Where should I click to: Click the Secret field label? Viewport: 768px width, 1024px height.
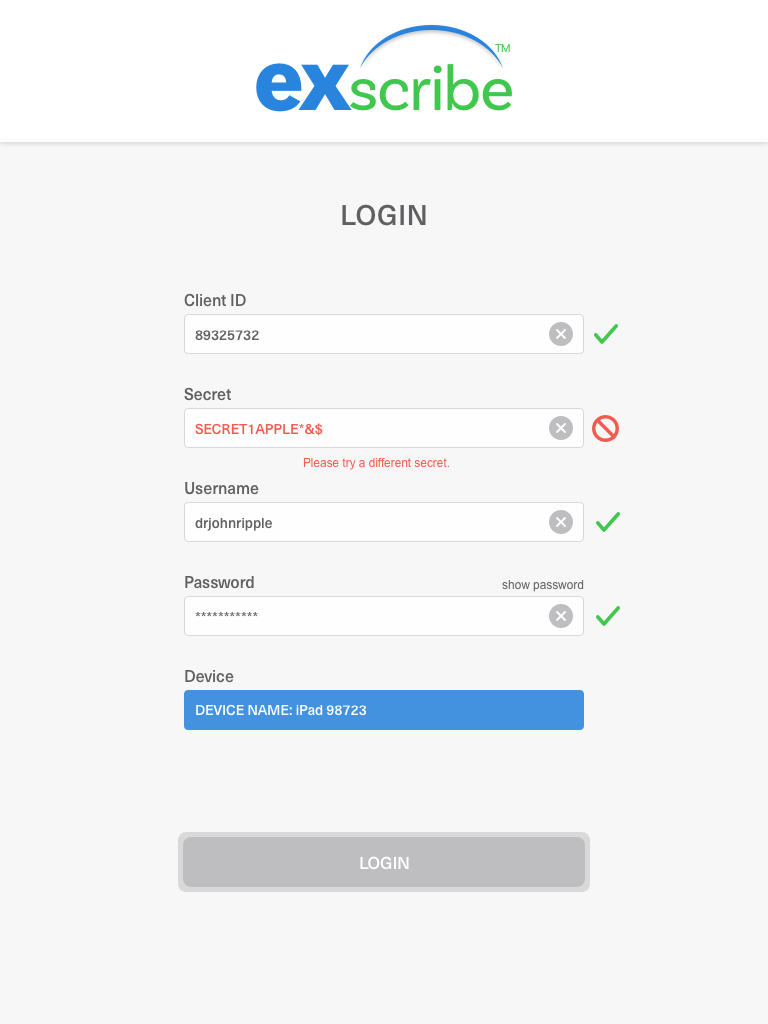pos(208,394)
